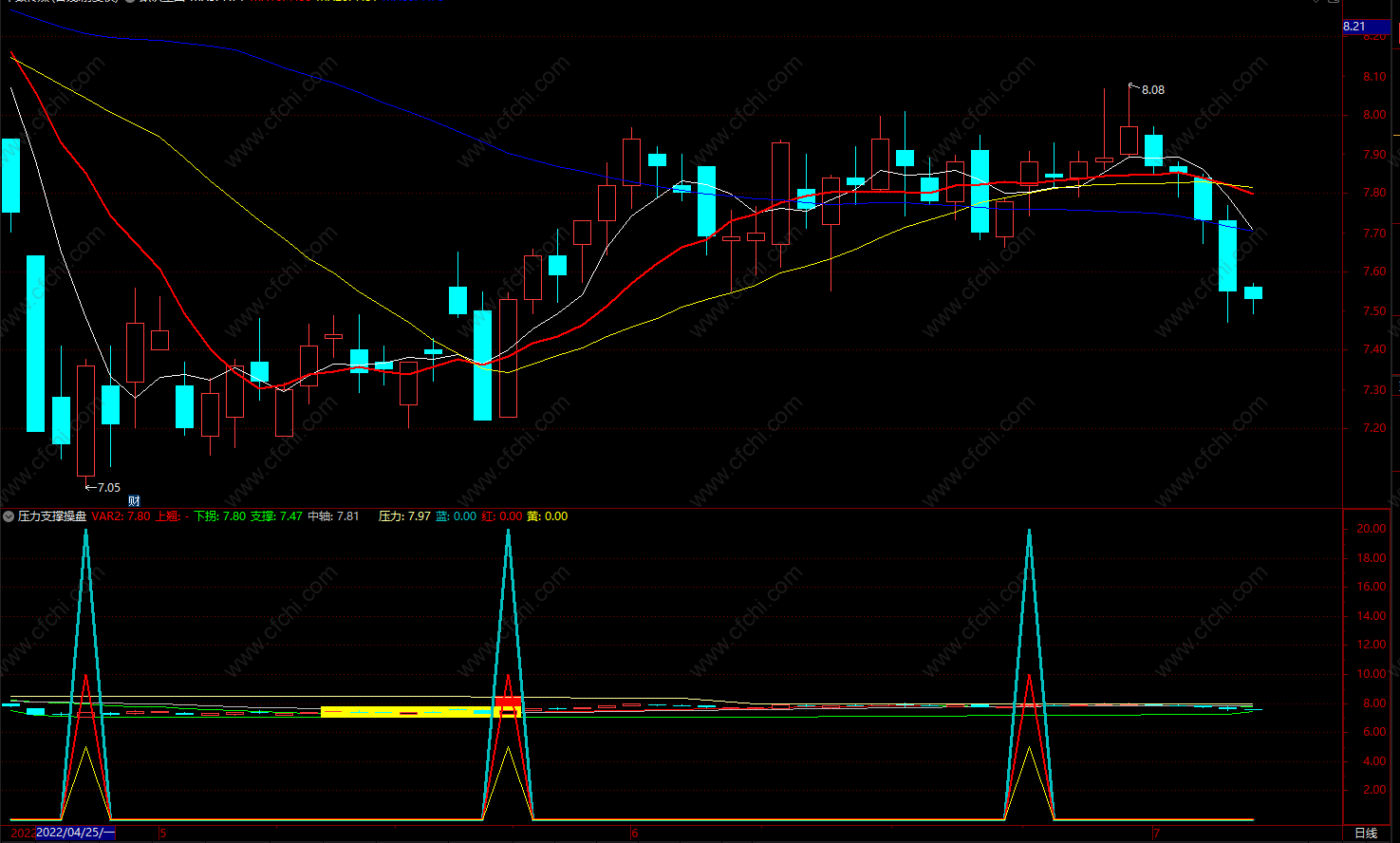Click the 红: 0.00 value
Viewport: 1400px width, 843px height.
501,516
